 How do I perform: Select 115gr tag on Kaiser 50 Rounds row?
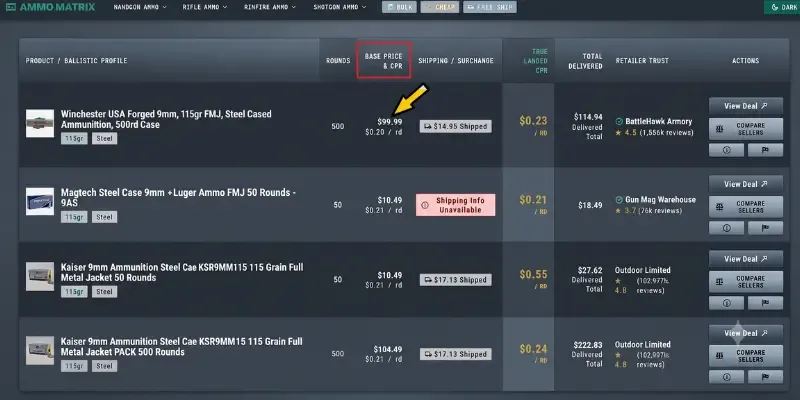(74, 291)
